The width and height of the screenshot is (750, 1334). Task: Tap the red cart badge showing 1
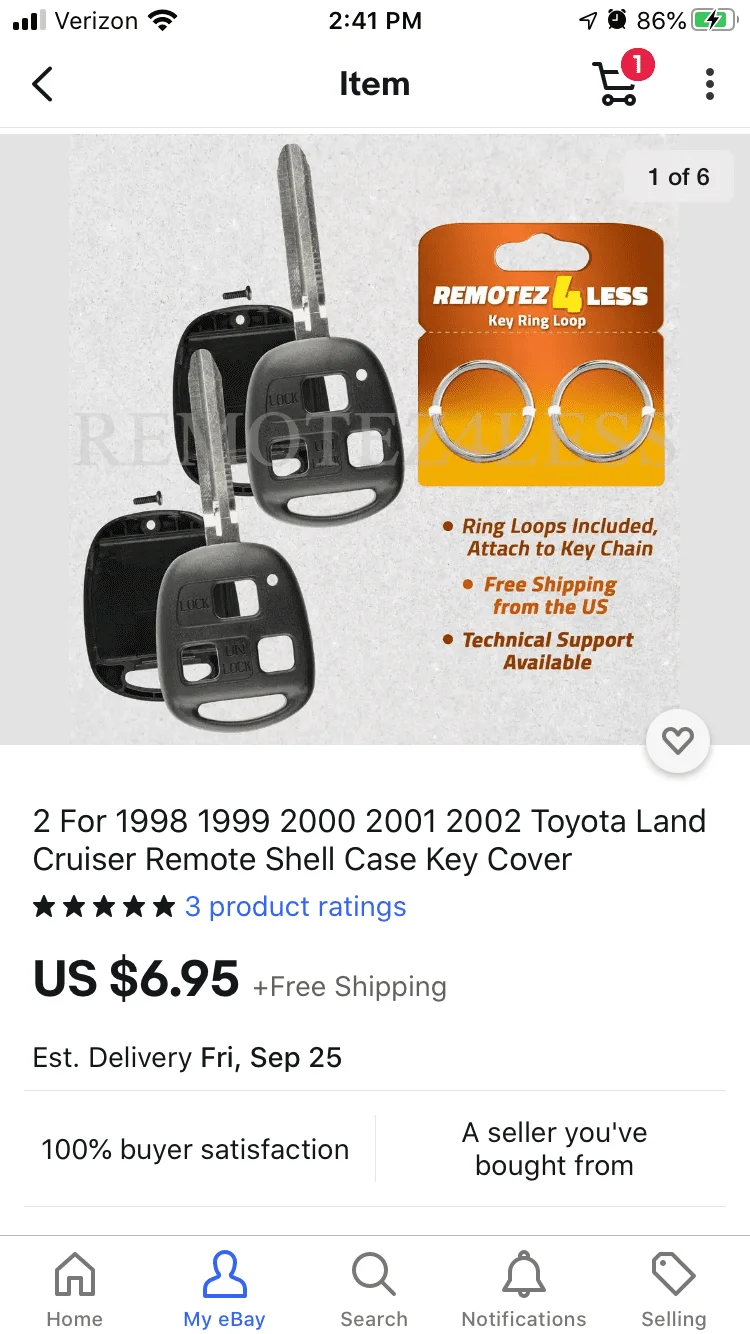pyautogui.click(x=637, y=66)
